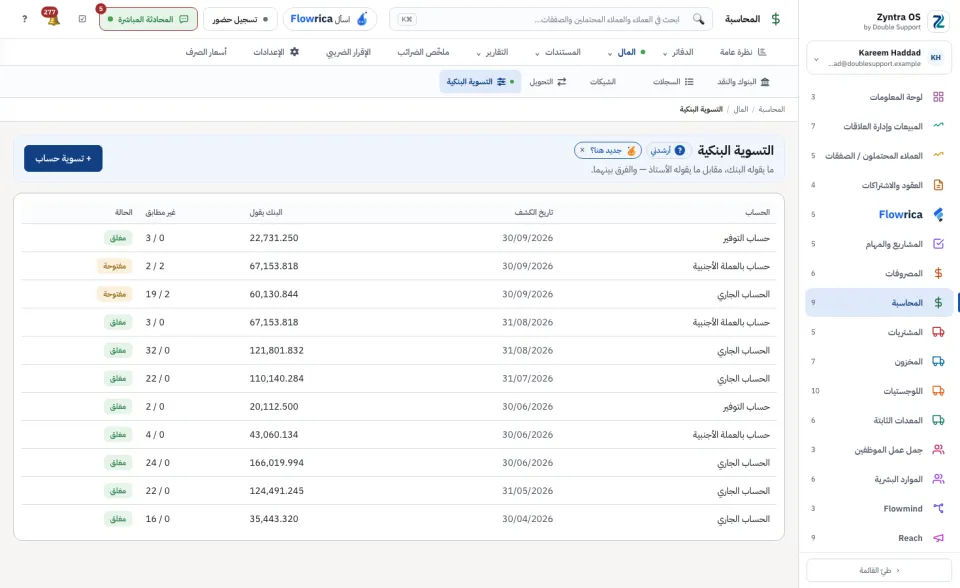Viewport: 960px width, 588px height.
Task: Expand the Kareem Haddad account switcher
Action: [879, 58]
